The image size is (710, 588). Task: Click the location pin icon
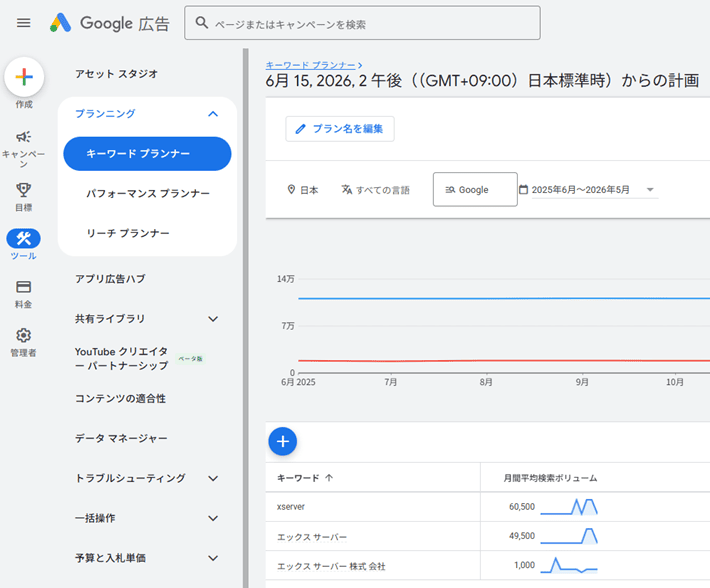[291, 189]
